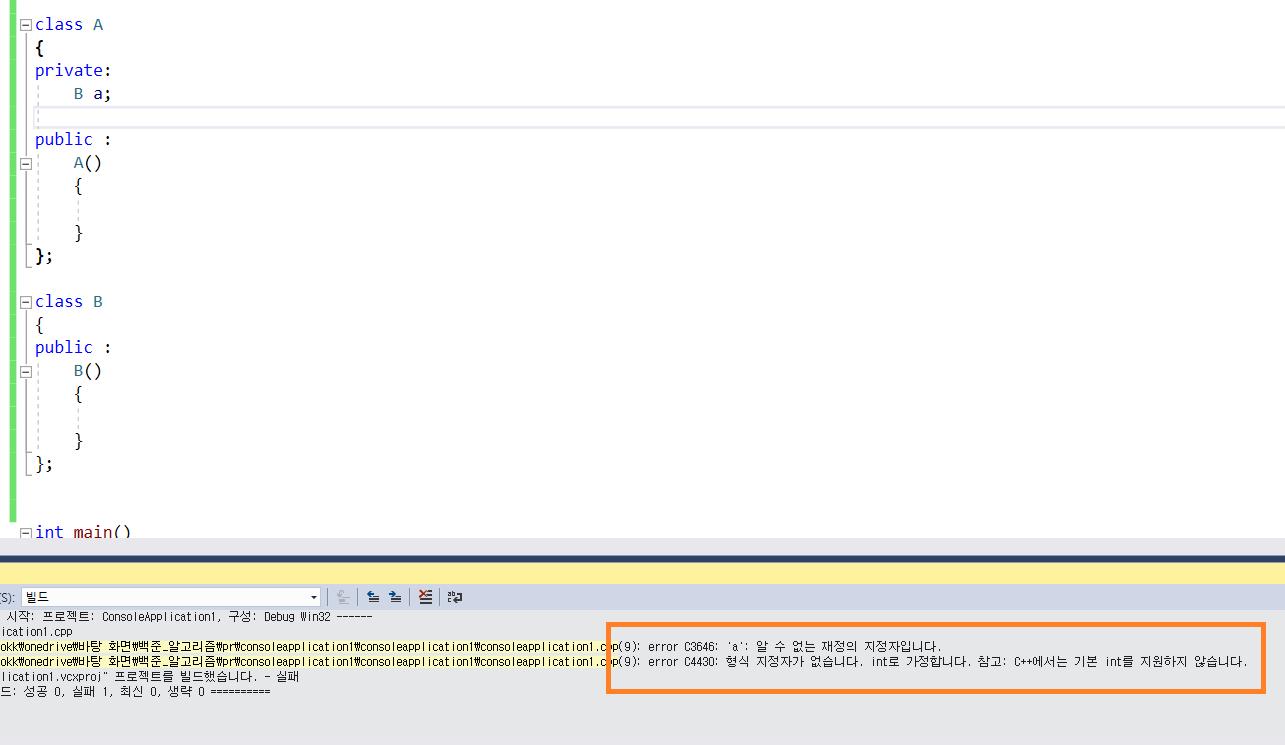Click the 'public :' keyword in class A
Screen dimensions: 1285x745
click(x=73, y=140)
